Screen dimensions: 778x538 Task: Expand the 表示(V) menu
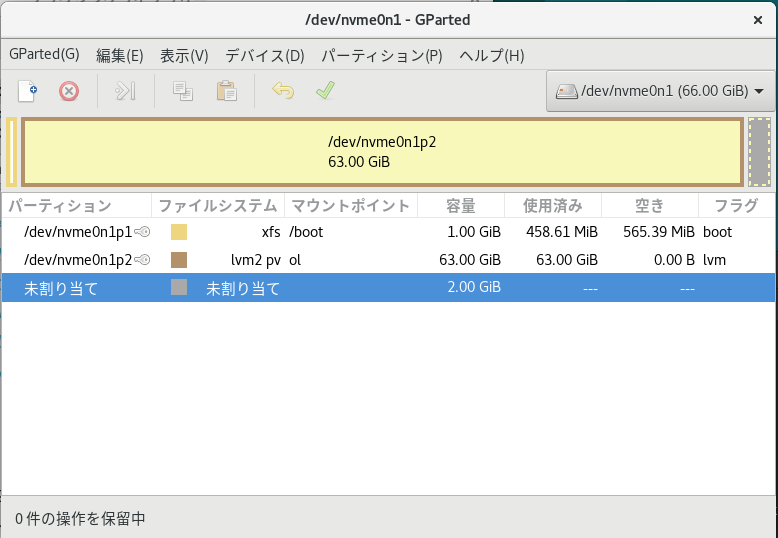[184, 55]
